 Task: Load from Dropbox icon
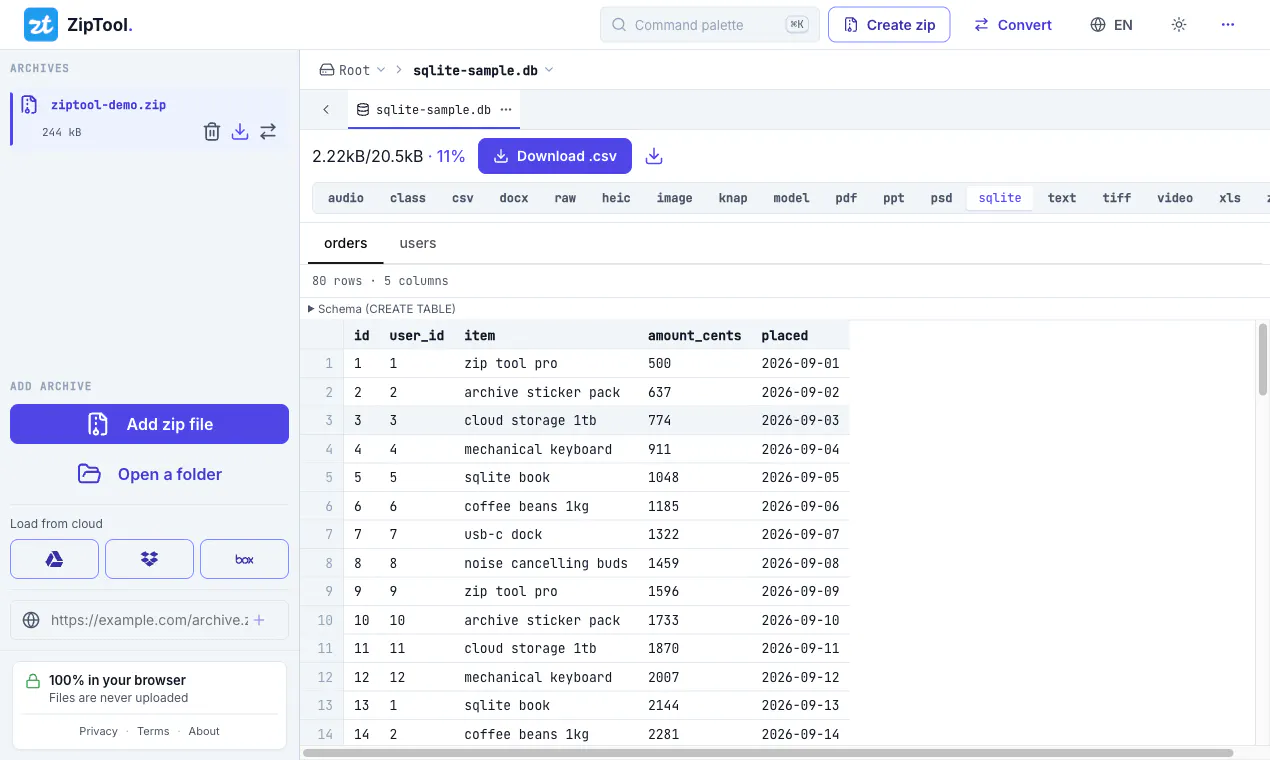pyautogui.click(x=149, y=559)
